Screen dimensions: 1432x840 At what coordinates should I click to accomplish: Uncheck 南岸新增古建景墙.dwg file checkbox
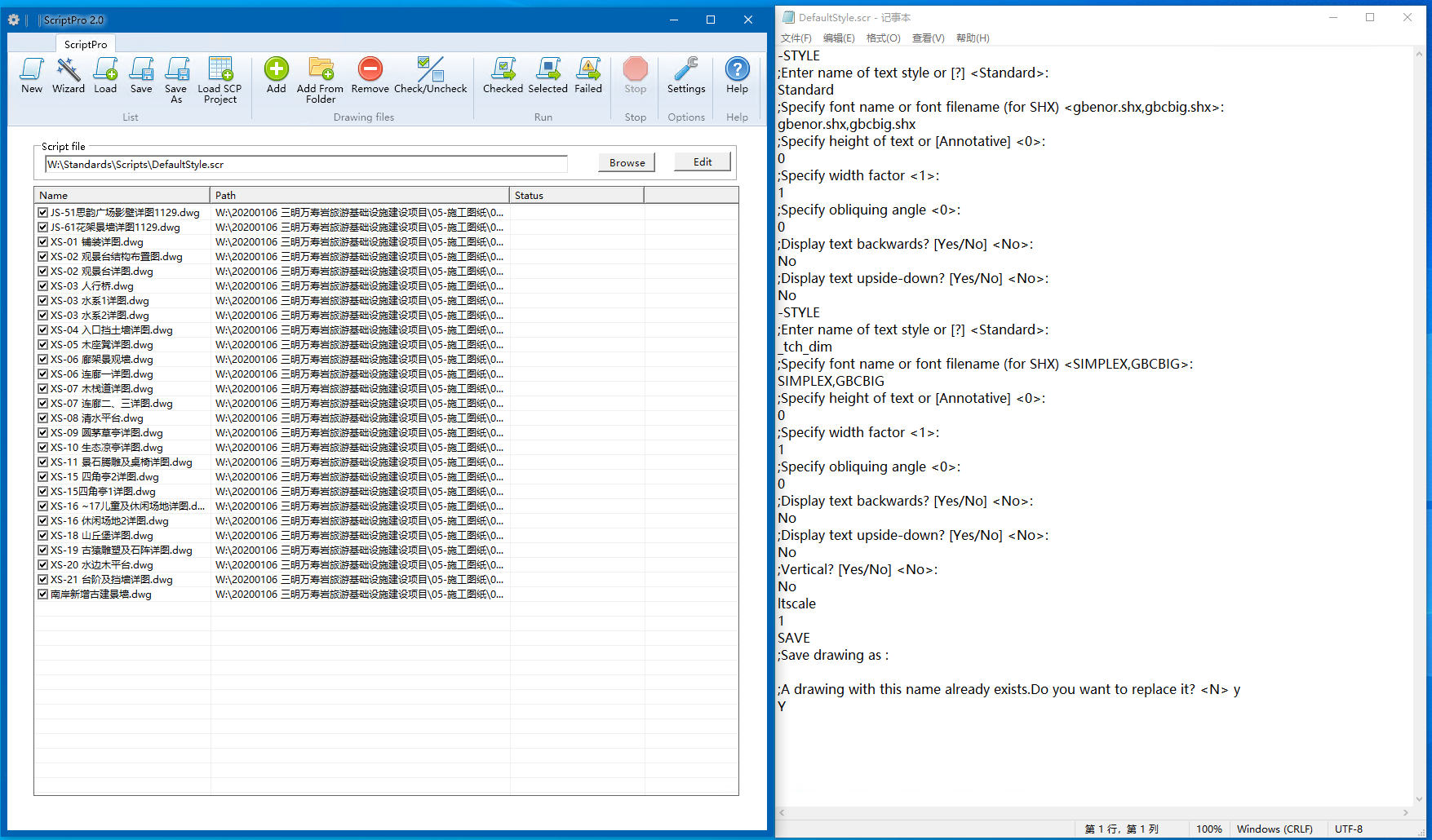(x=43, y=595)
